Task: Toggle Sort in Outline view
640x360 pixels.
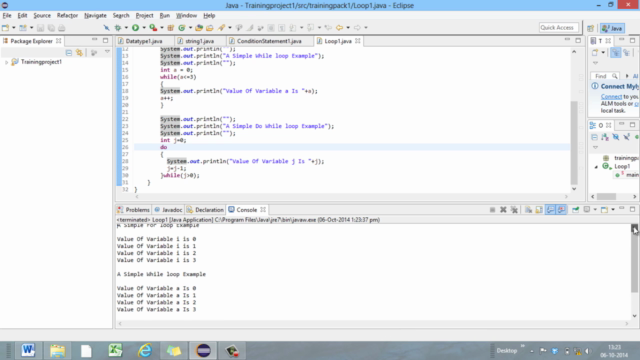Action: (x=605, y=137)
